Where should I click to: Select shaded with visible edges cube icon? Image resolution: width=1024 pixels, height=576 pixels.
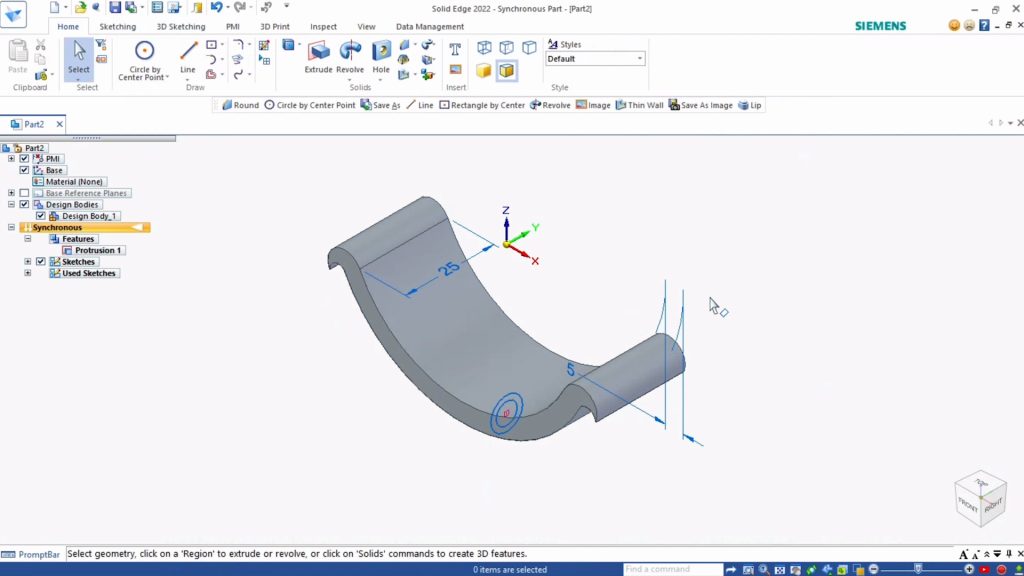pos(507,71)
